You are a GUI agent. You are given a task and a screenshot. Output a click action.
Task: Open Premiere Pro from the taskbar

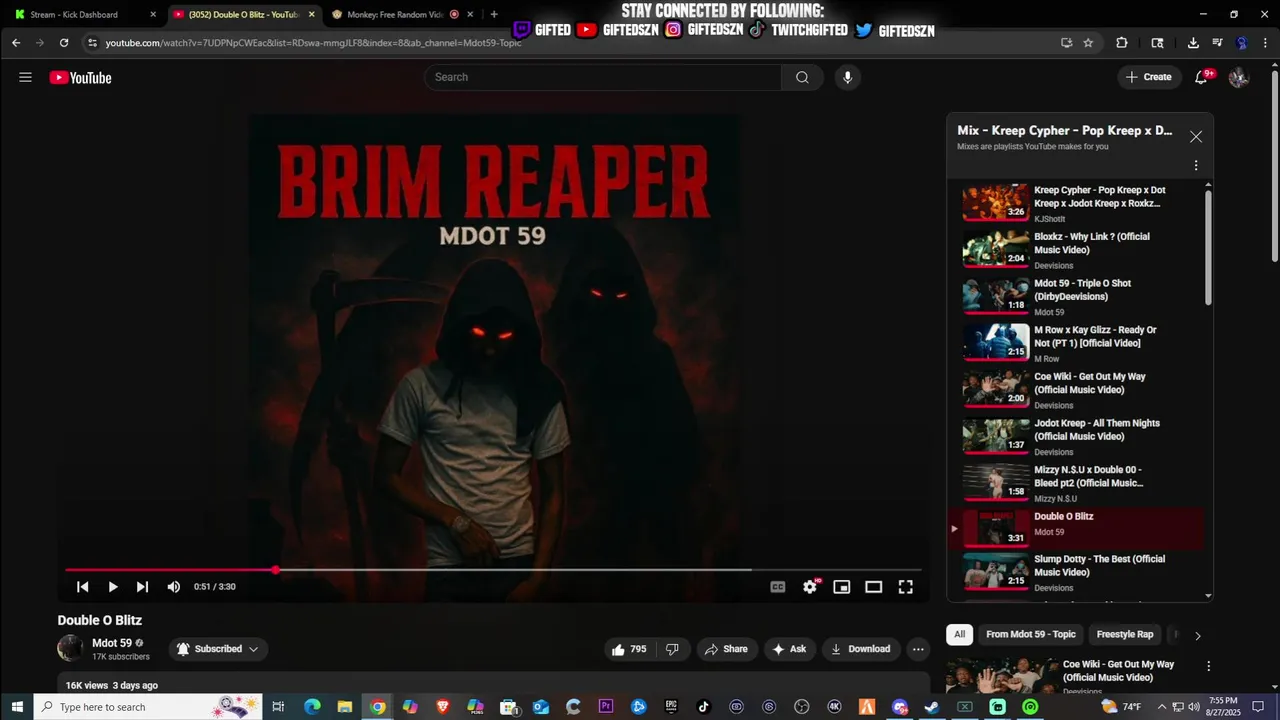click(606, 707)
